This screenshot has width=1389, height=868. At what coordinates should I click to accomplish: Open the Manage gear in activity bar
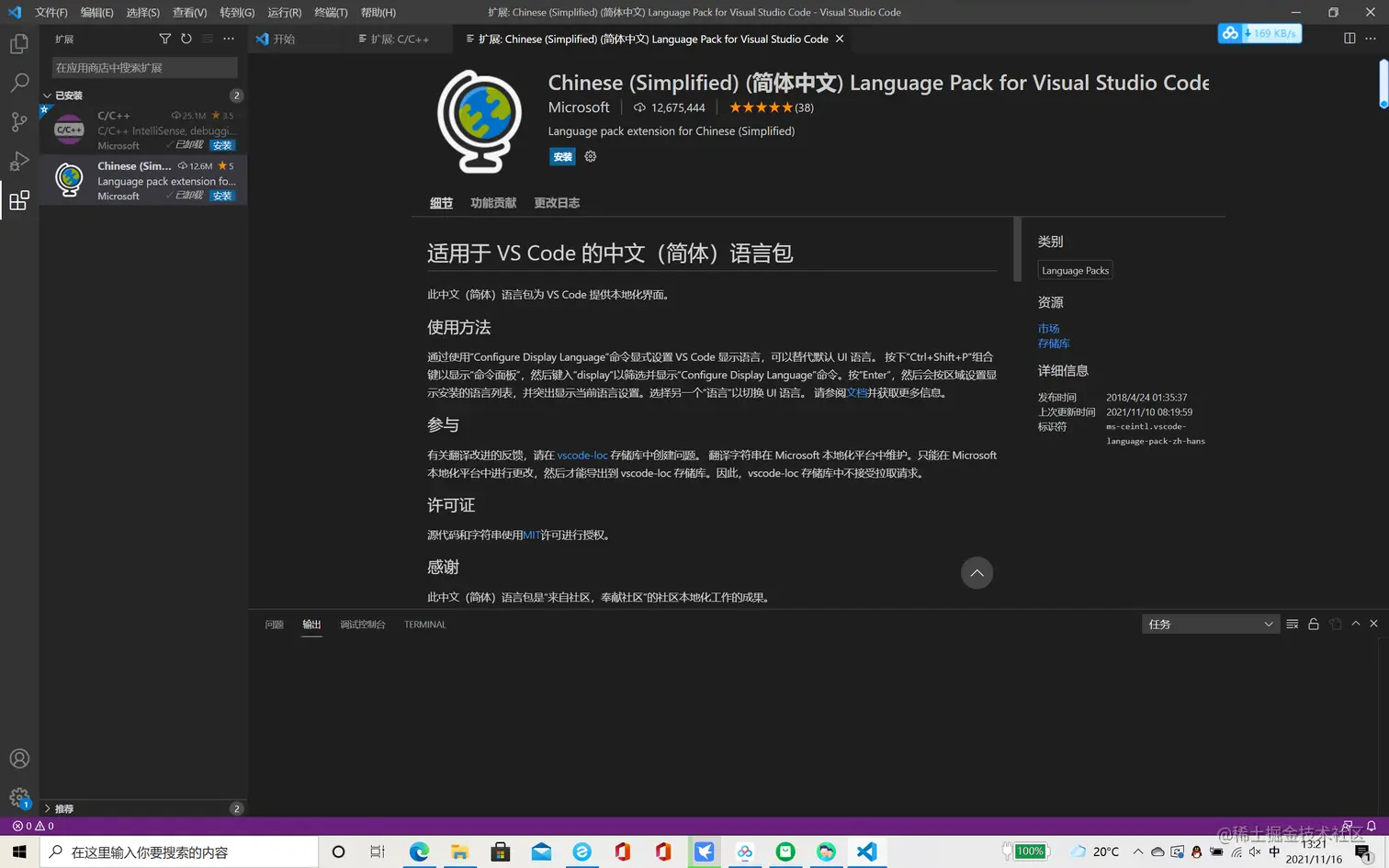(x=19, y=797)
